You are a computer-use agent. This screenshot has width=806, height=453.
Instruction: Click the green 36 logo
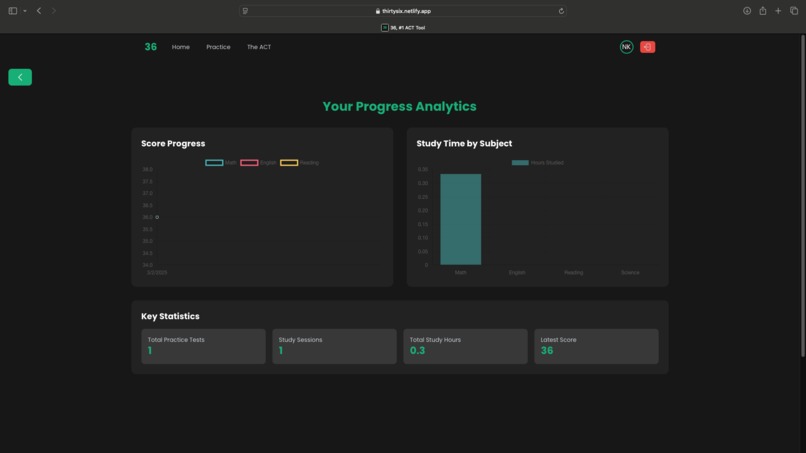coord(151,47)
